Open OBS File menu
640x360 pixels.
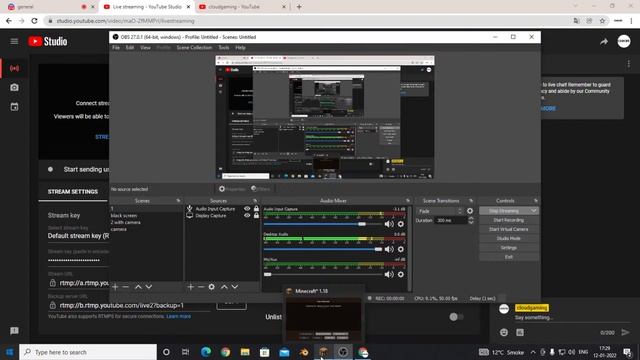point(116,48)
